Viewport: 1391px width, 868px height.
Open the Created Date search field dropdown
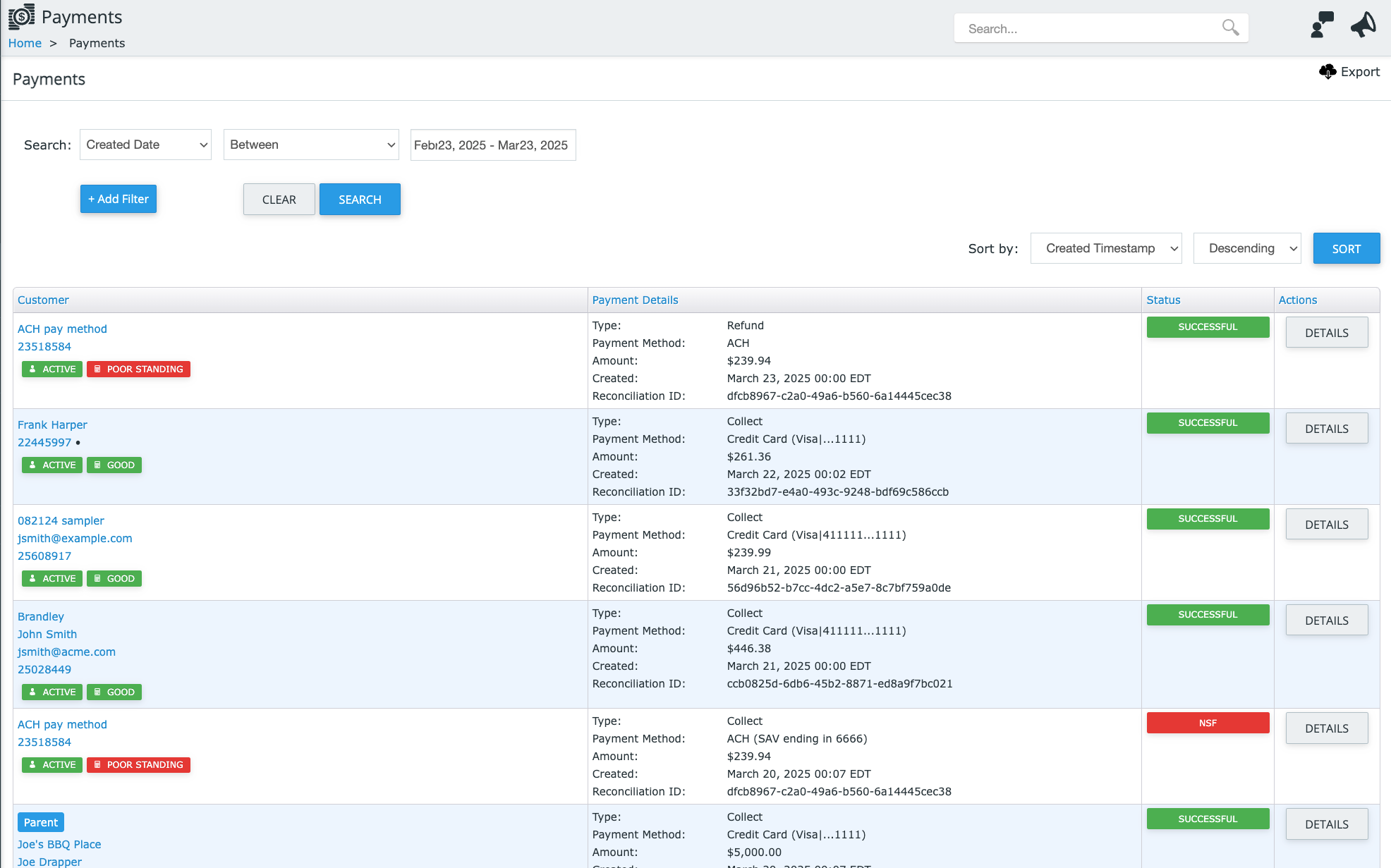(145, 145)
